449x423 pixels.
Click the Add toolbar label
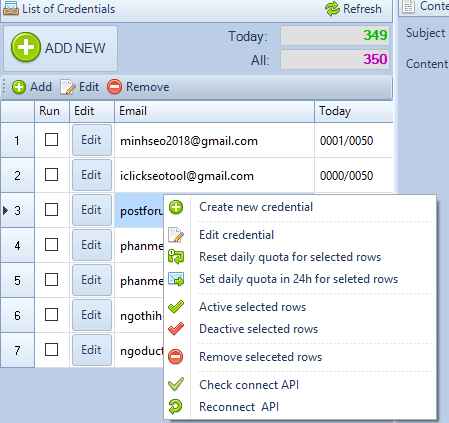coord(41,87)
